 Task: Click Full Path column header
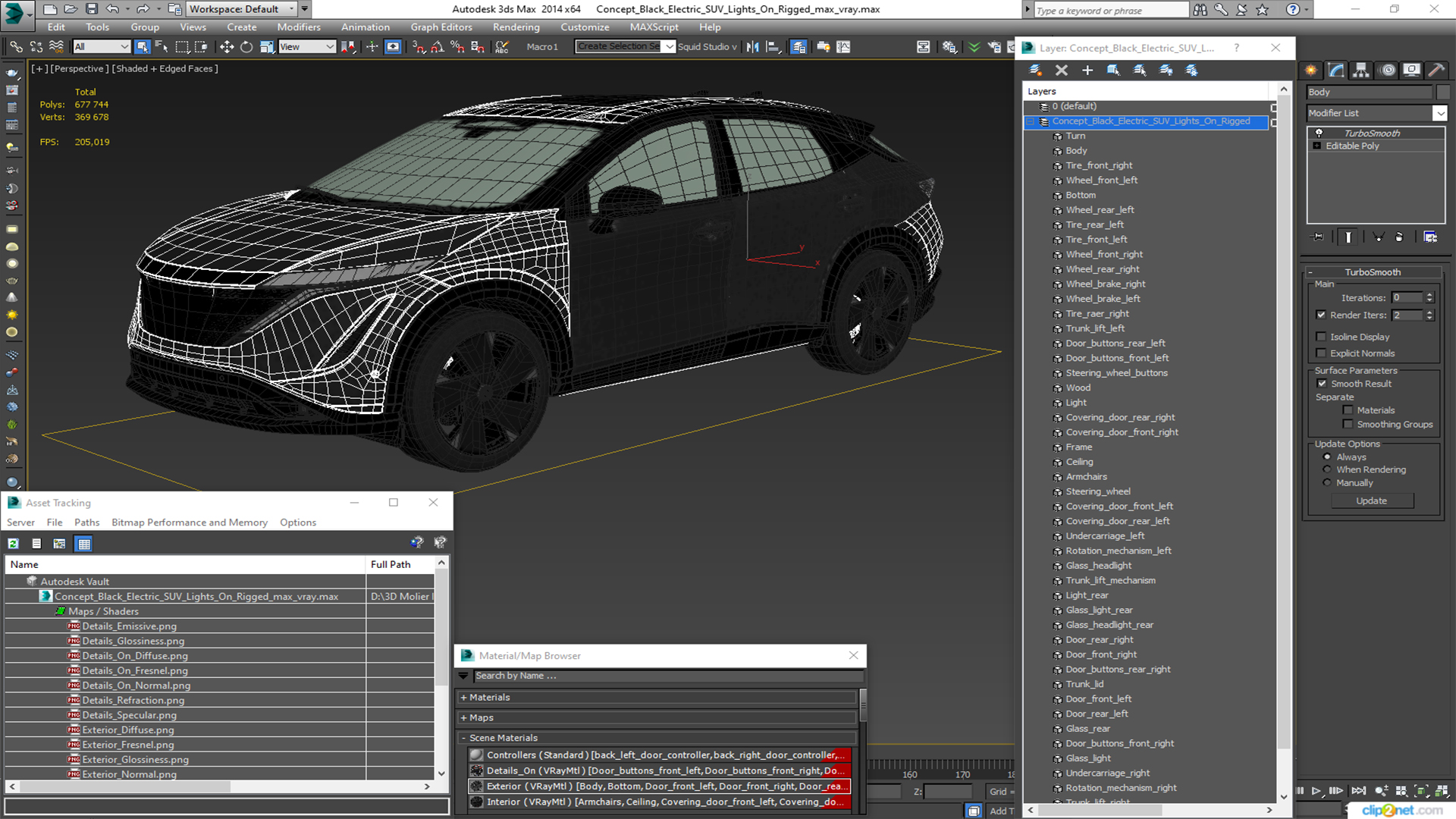click(x=400, y=565)
